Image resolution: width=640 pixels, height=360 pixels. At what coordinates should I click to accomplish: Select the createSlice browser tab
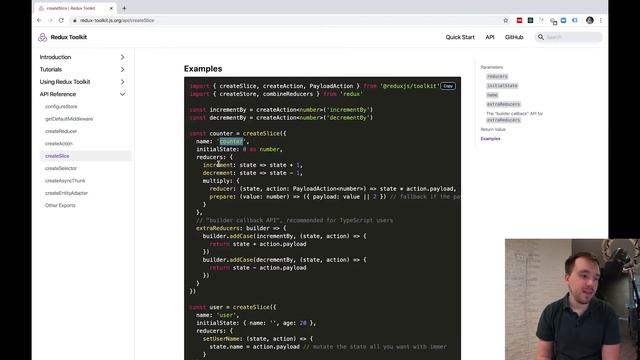[x=76, y=8]
